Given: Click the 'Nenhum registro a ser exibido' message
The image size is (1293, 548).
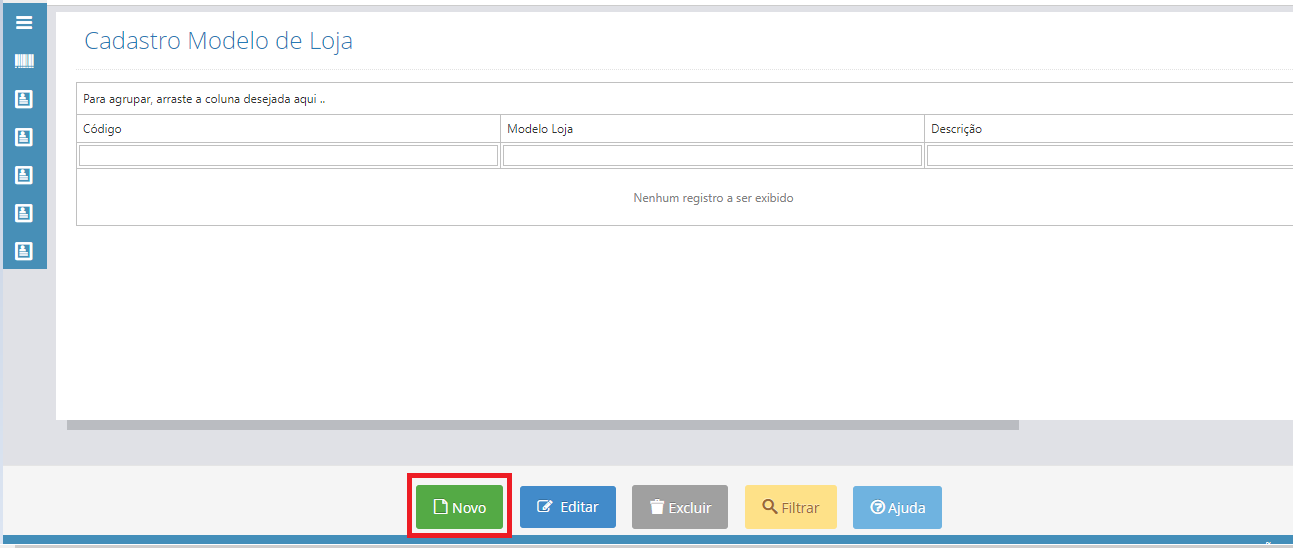Looking at the screenshot, I should [x=713, y=198].
